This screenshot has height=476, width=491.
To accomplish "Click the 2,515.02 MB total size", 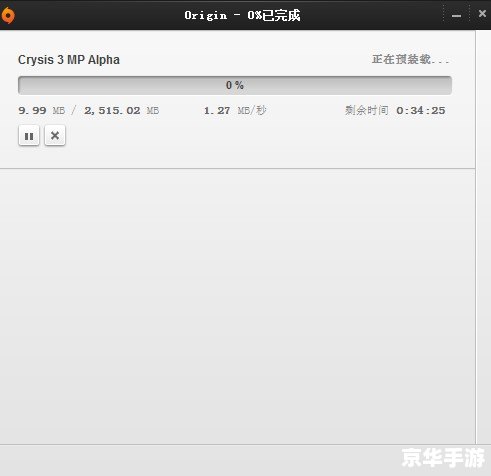I will pos(122,110).
